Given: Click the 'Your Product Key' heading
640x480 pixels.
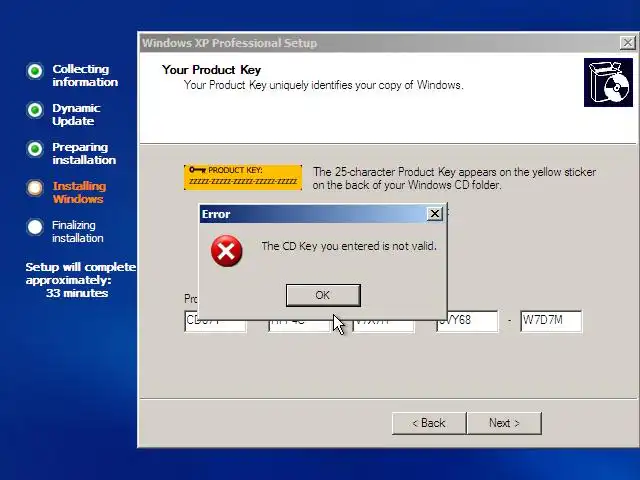Looking at the screenshot, I should (211, 70).
